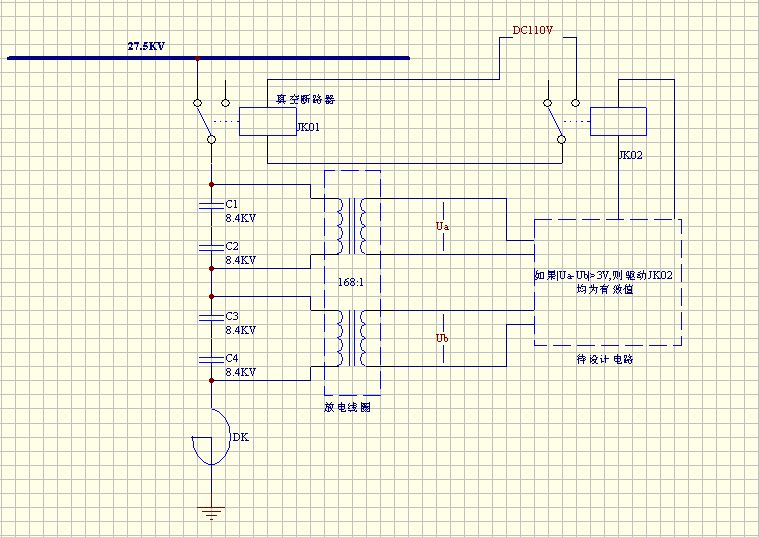Image resolution: width=759 pixels, height=537 pixels.
Task: Click the Ua voltage label
Action: click(x=442, y=226)
